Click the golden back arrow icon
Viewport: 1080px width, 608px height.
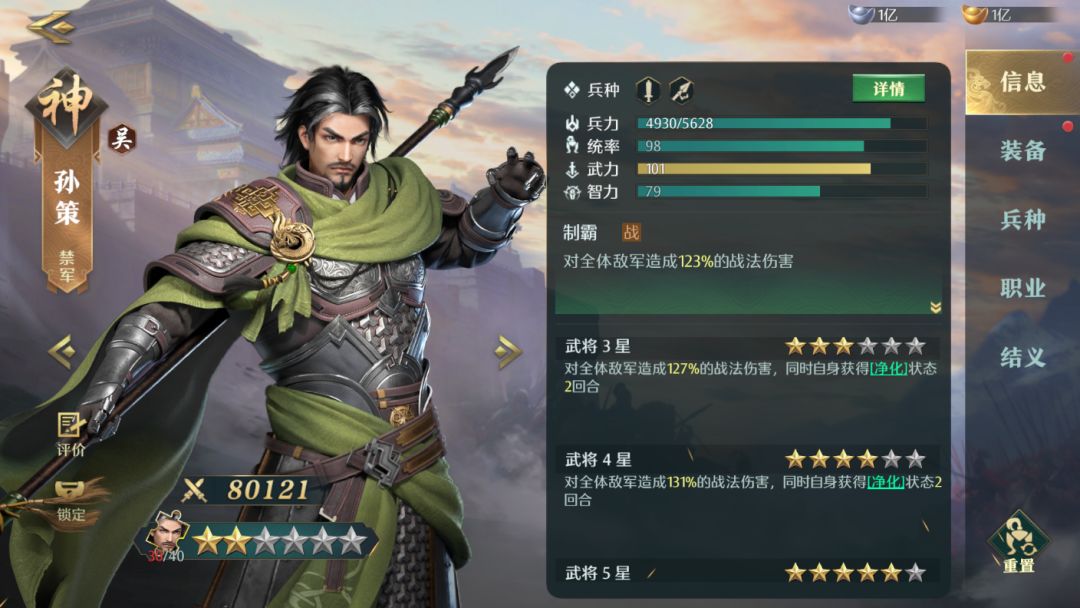(50, 27)
